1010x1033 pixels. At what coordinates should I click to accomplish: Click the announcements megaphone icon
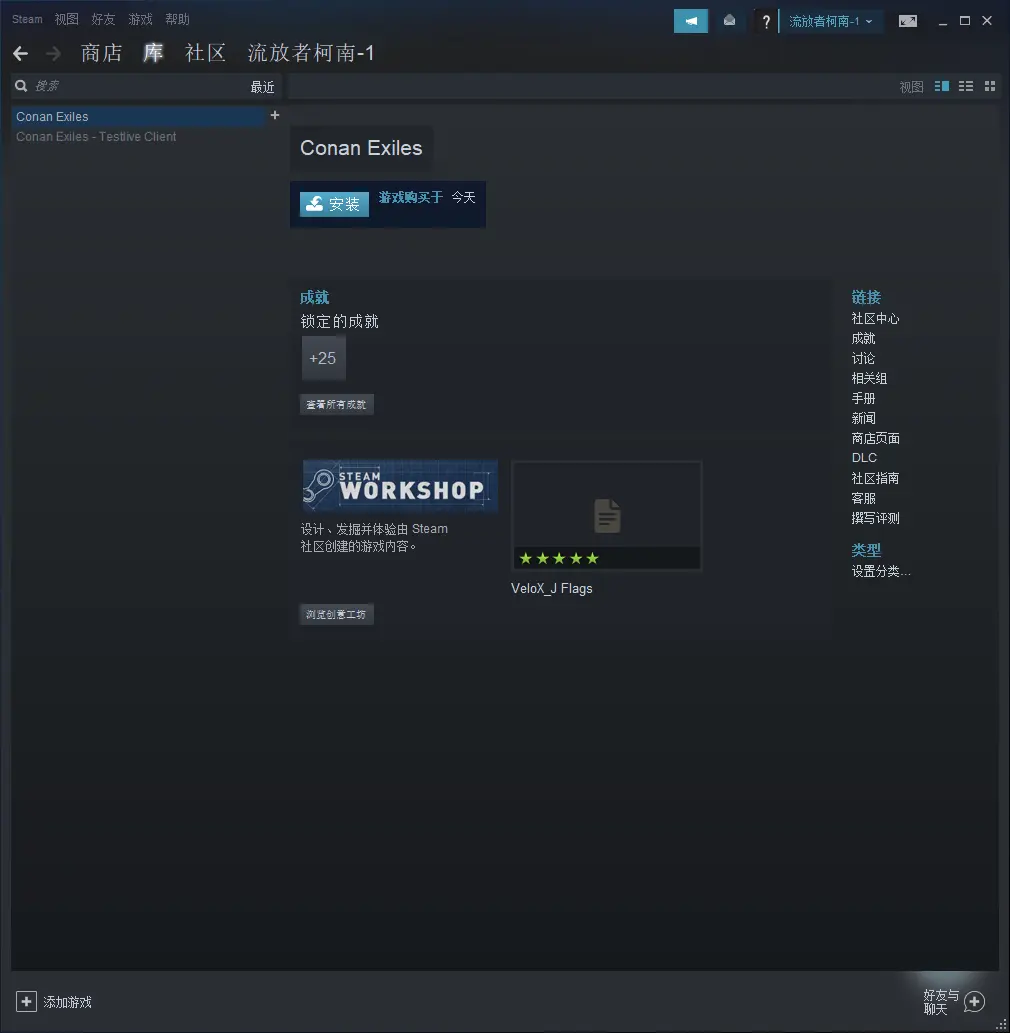tap(690, 21)
